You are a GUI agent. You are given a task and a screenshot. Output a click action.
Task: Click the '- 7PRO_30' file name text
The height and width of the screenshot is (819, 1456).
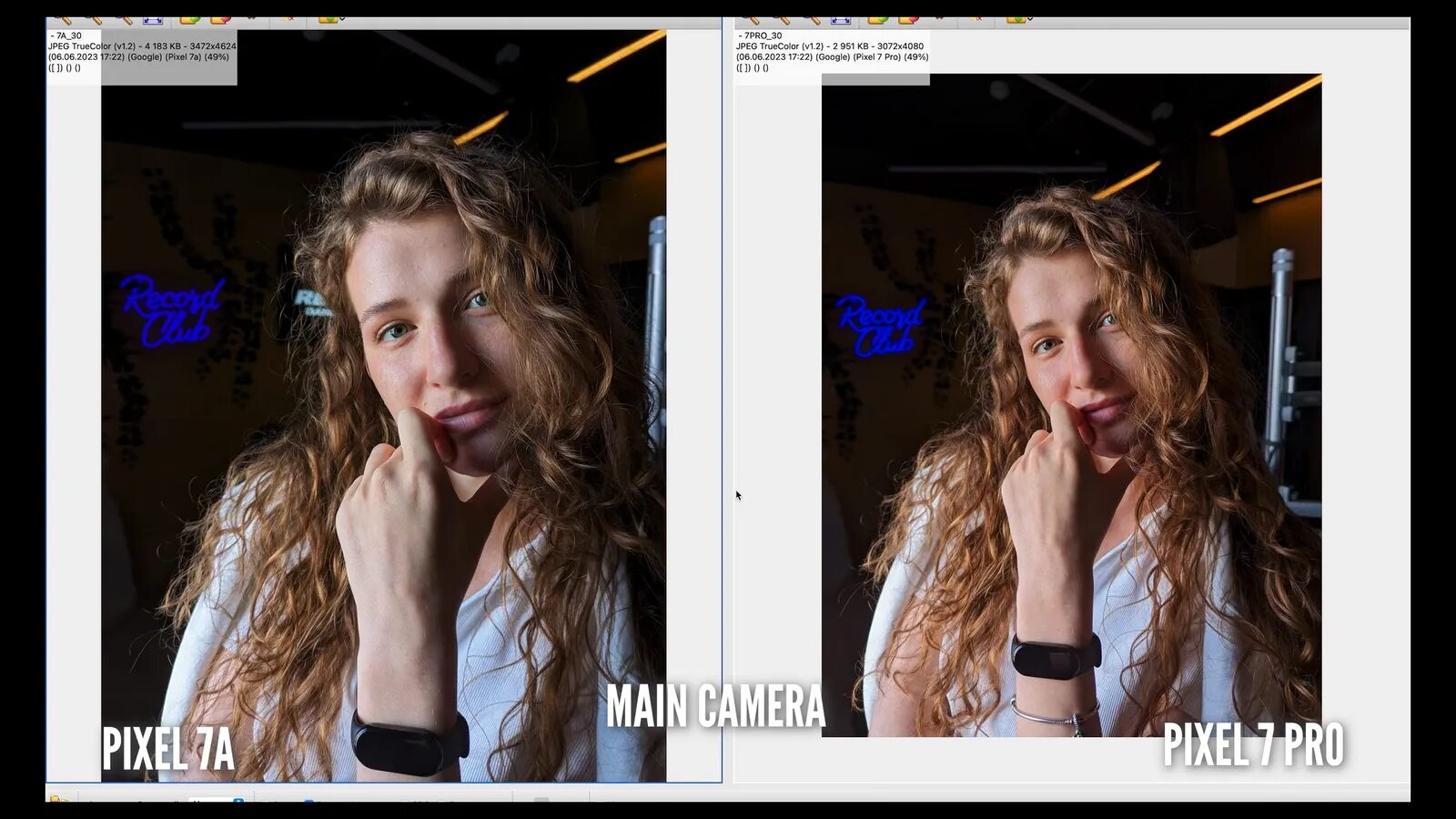coord(760,35)
